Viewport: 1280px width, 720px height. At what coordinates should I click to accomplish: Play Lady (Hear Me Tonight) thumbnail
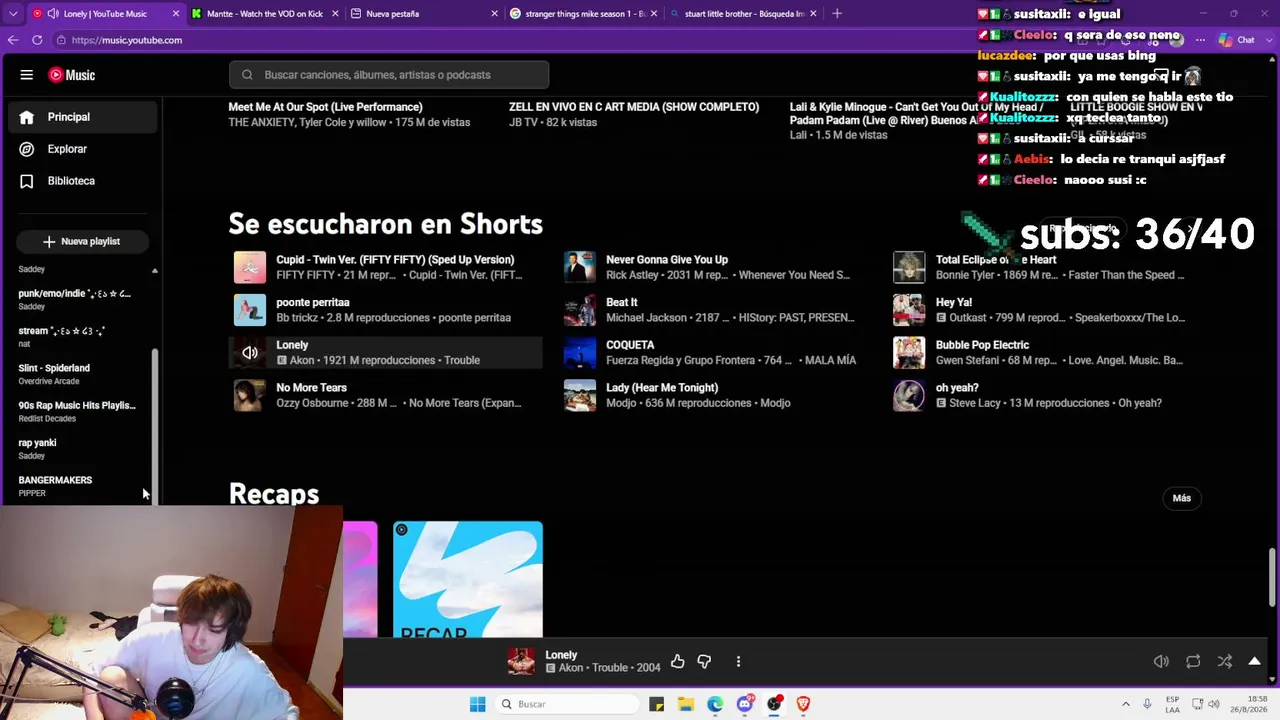pos(580,395)
